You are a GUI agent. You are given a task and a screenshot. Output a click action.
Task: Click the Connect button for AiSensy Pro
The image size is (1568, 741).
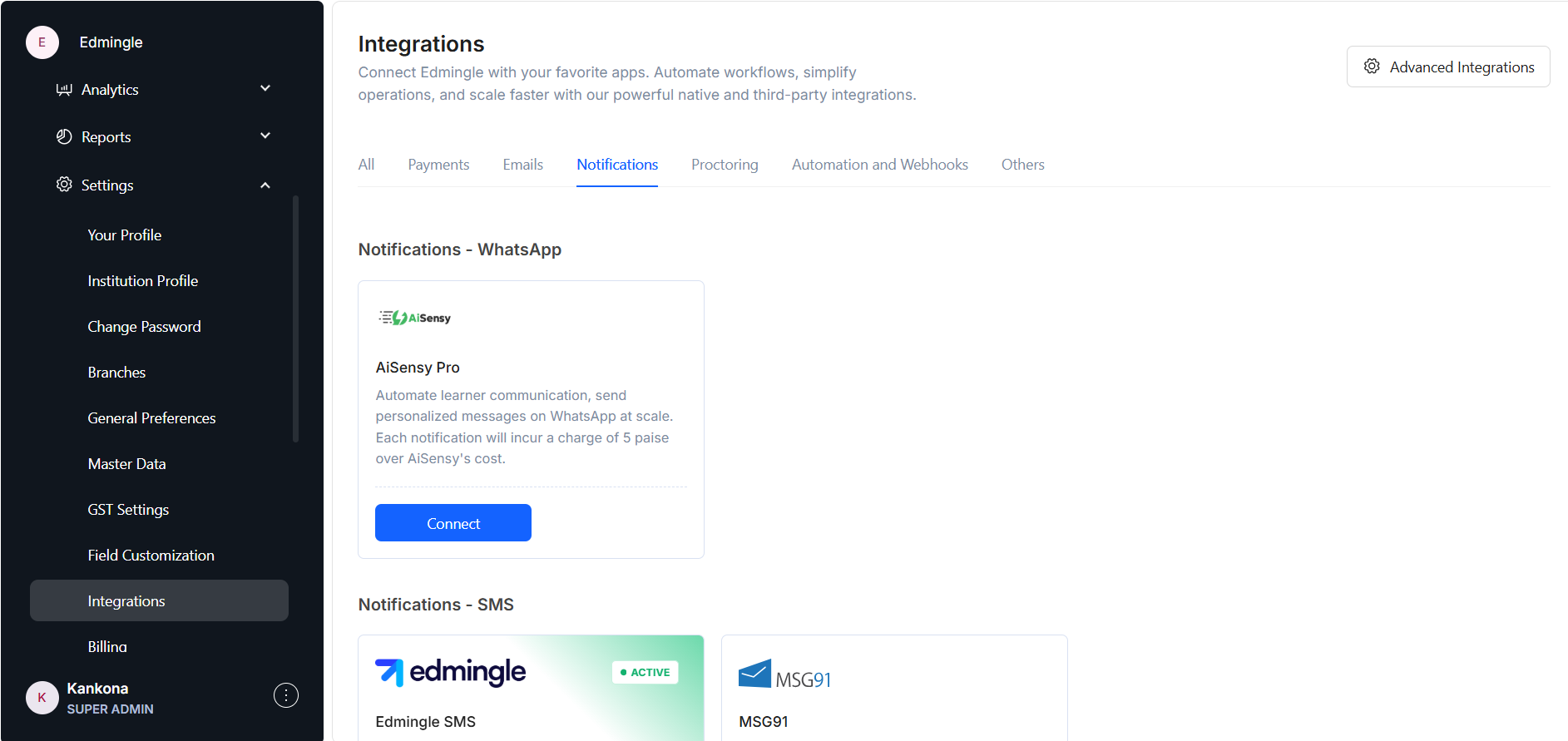[453, 523]
